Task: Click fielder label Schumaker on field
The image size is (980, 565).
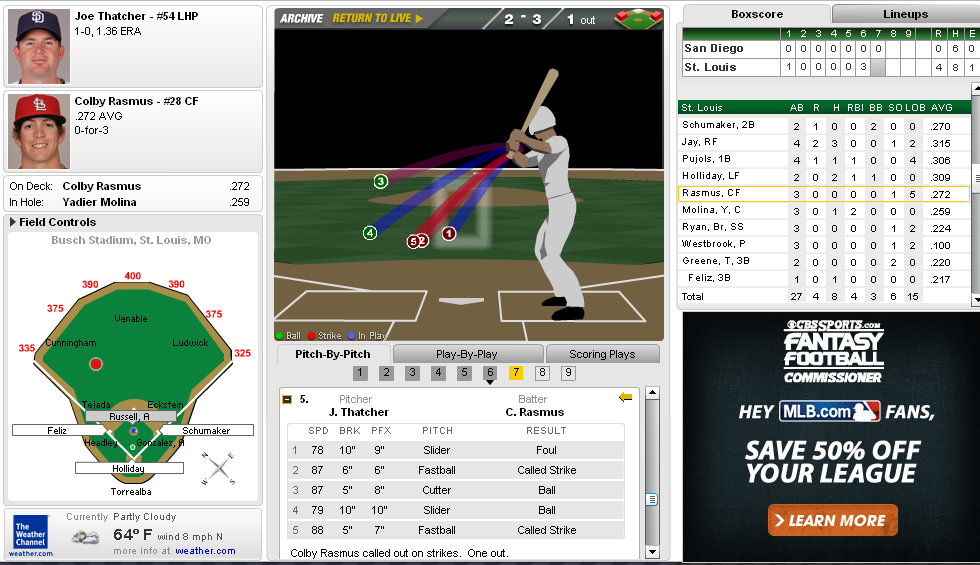Action: 206,430
